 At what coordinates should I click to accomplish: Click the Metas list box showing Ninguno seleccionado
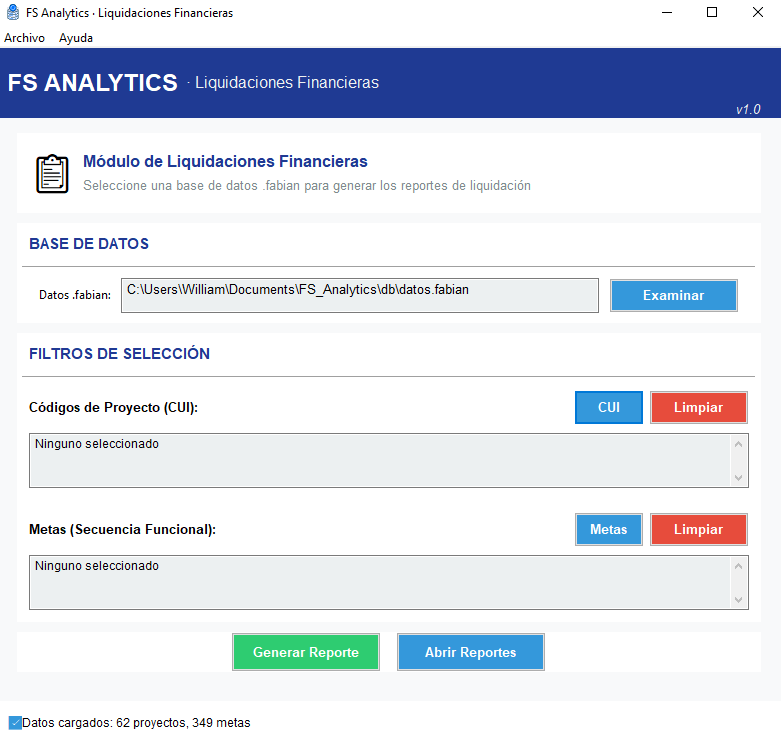coord(389,582)
